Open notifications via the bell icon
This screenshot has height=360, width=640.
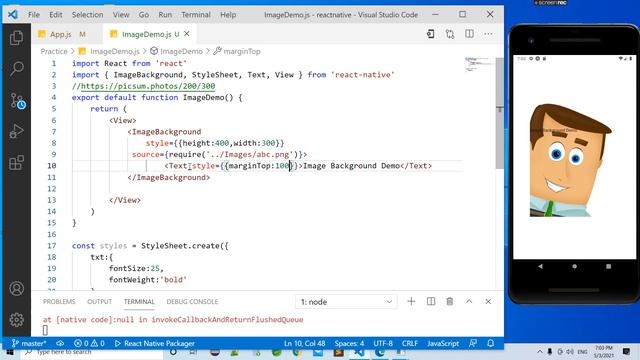pyautogui.click(x=491, y=343)
